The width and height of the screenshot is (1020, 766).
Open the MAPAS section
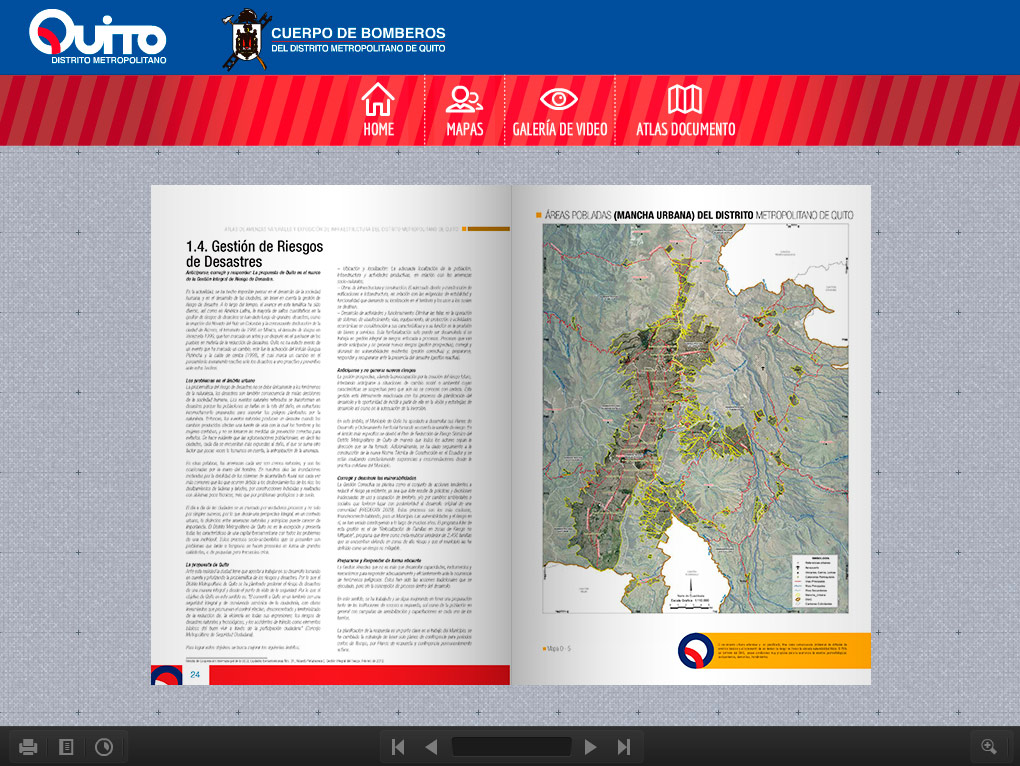click(464, 111)
